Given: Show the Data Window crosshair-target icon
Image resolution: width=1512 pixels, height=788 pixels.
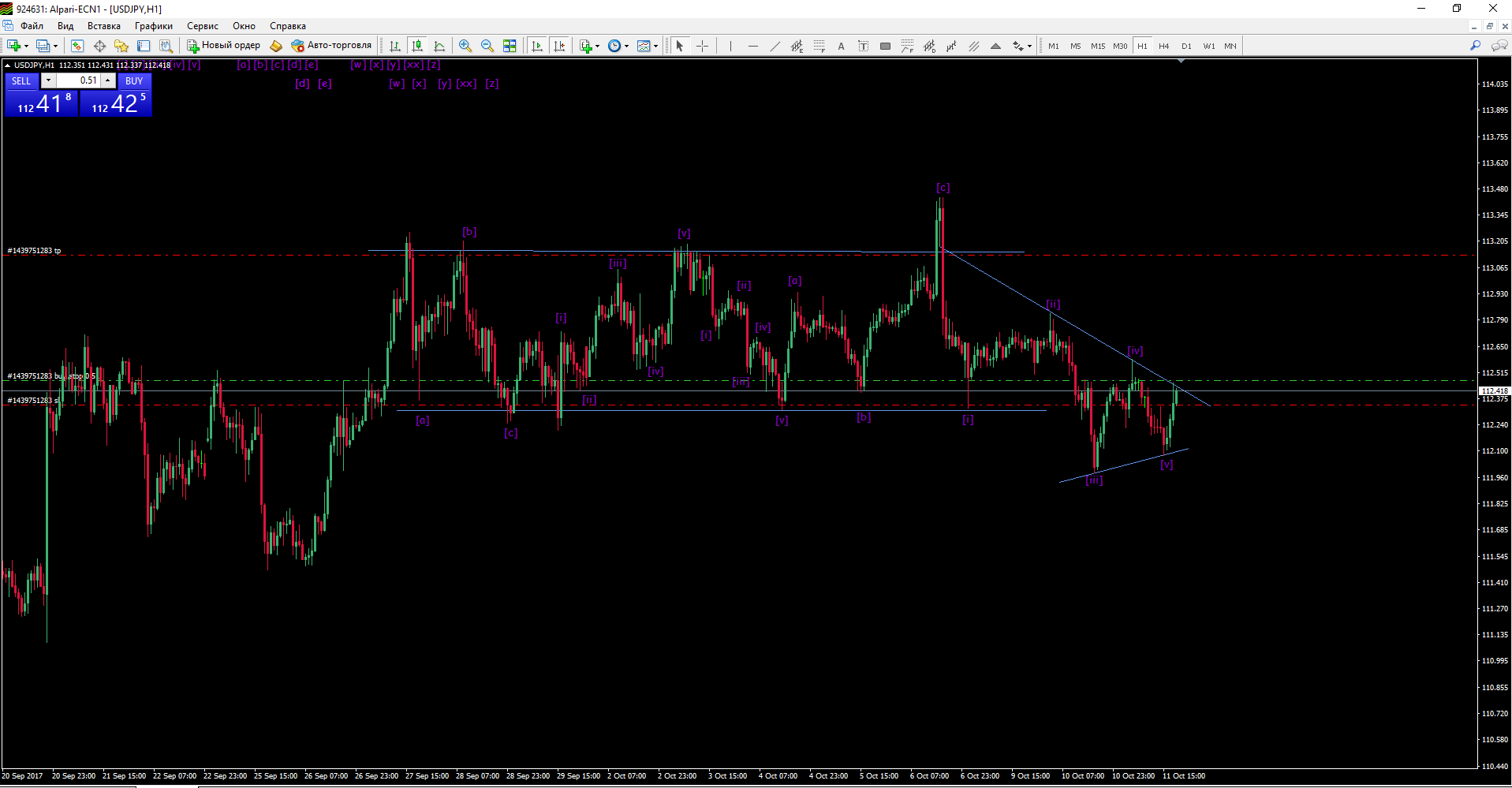Looking at the screenshot, I should pyautogui.click(x=99, y=46).
